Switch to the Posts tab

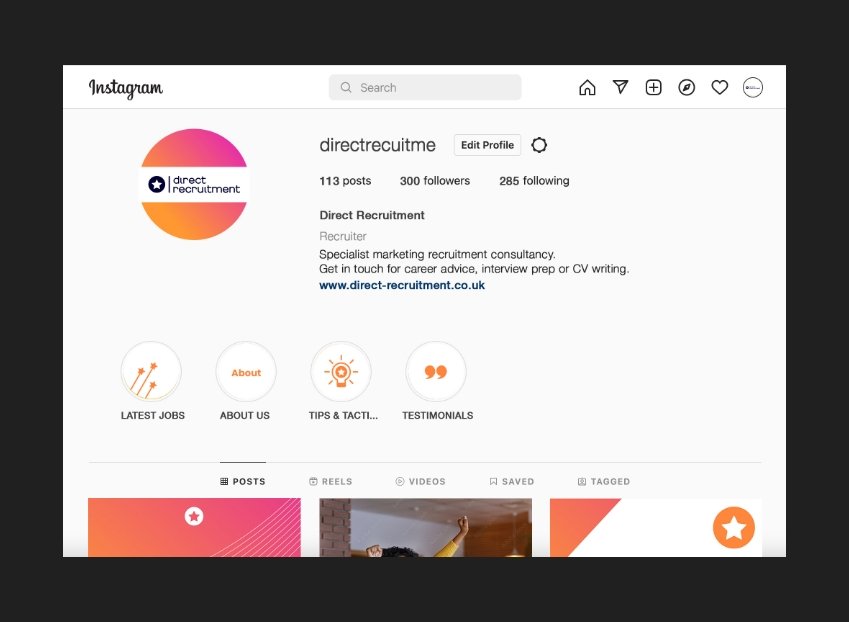(243, 481)
